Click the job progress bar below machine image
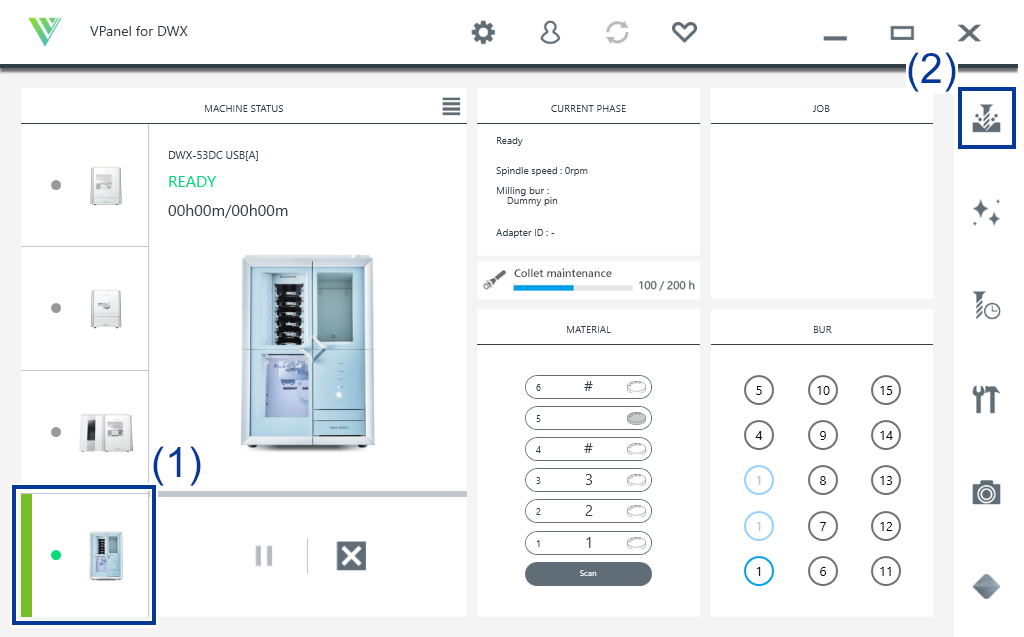The height and width of the screenshot is (637, 1024). pos(312,494)
